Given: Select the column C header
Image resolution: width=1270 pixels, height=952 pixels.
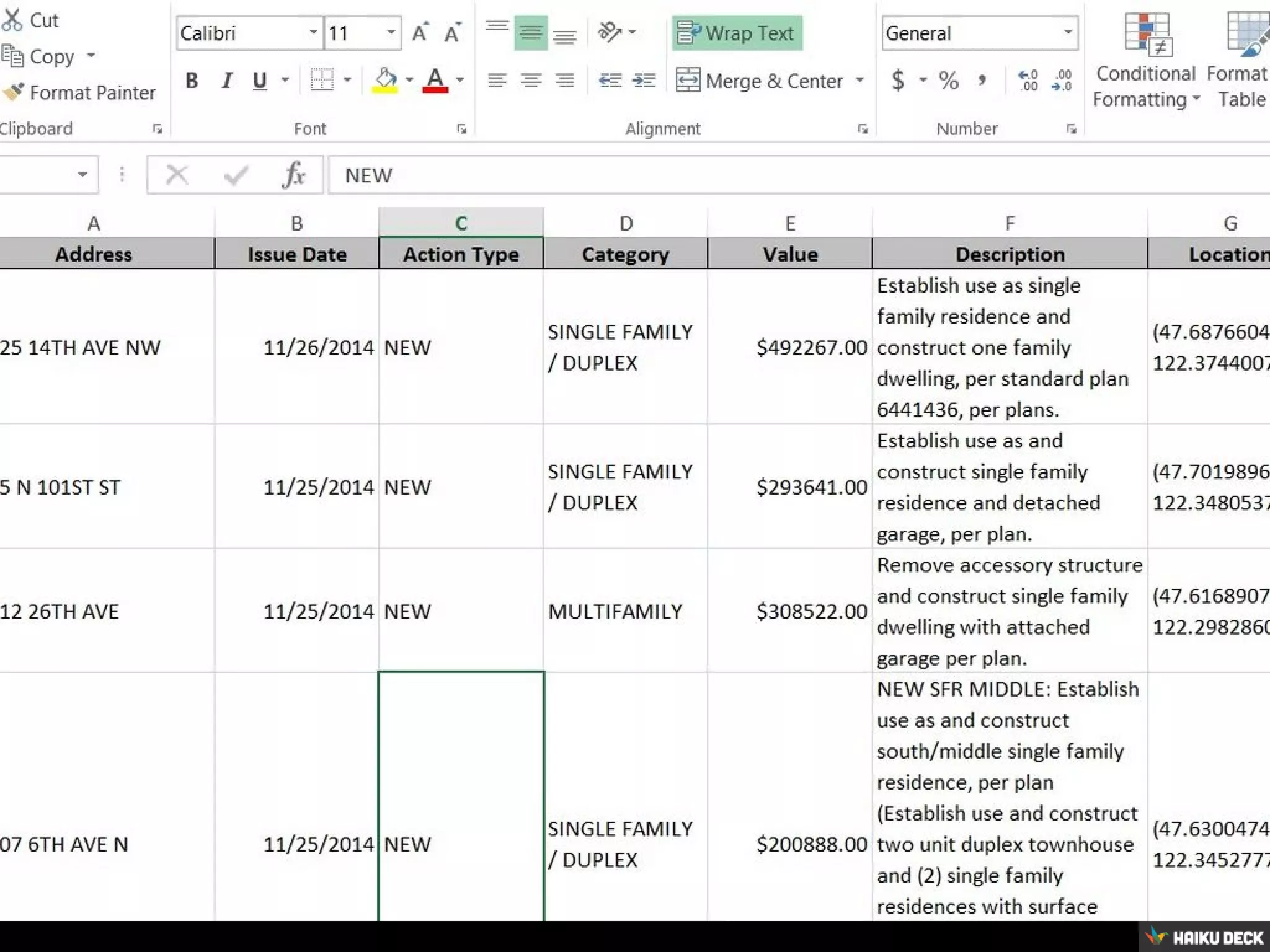Looking at the screenshot, I should [x=461, y=223].
